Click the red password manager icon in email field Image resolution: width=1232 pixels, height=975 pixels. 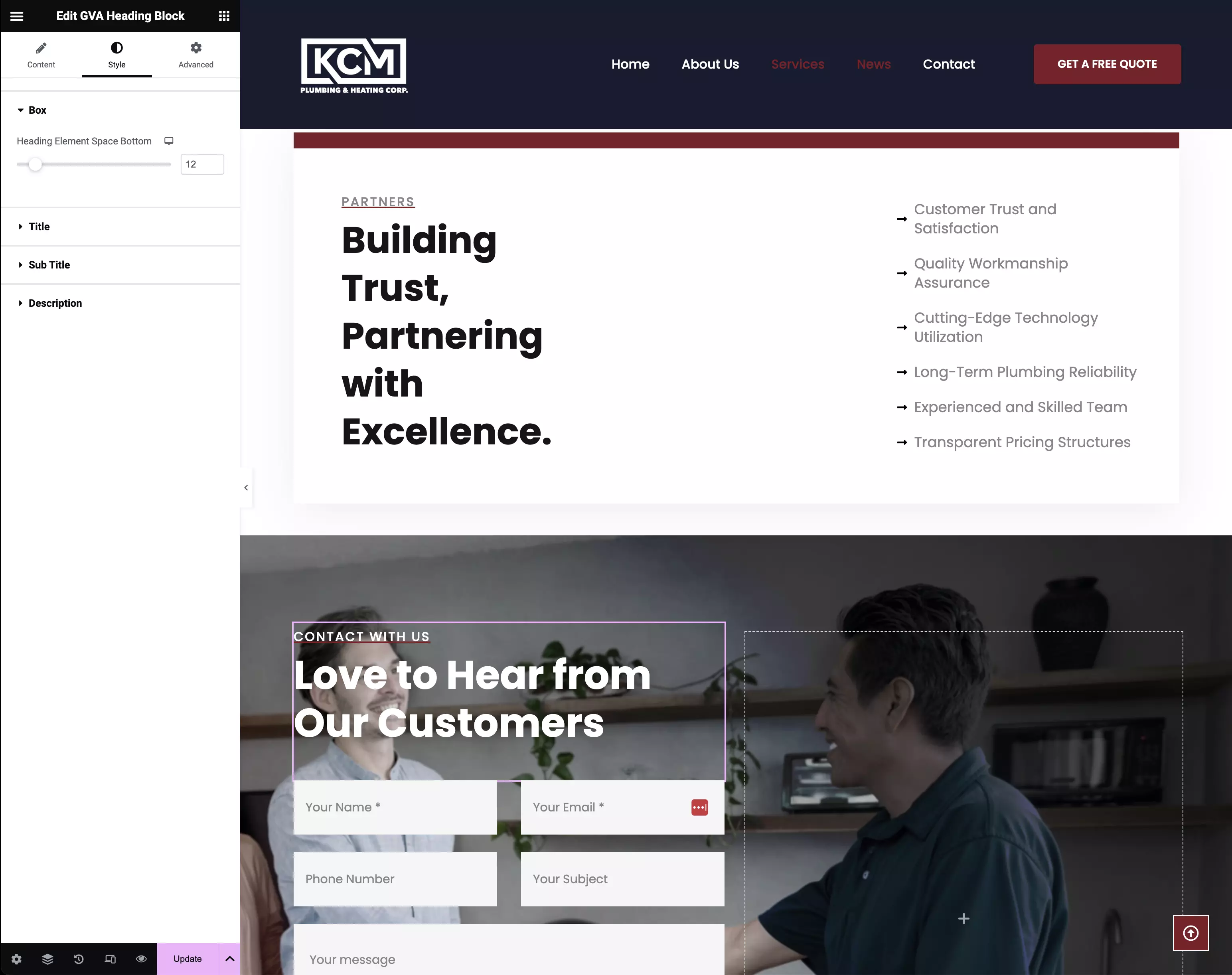pos(699,808)
